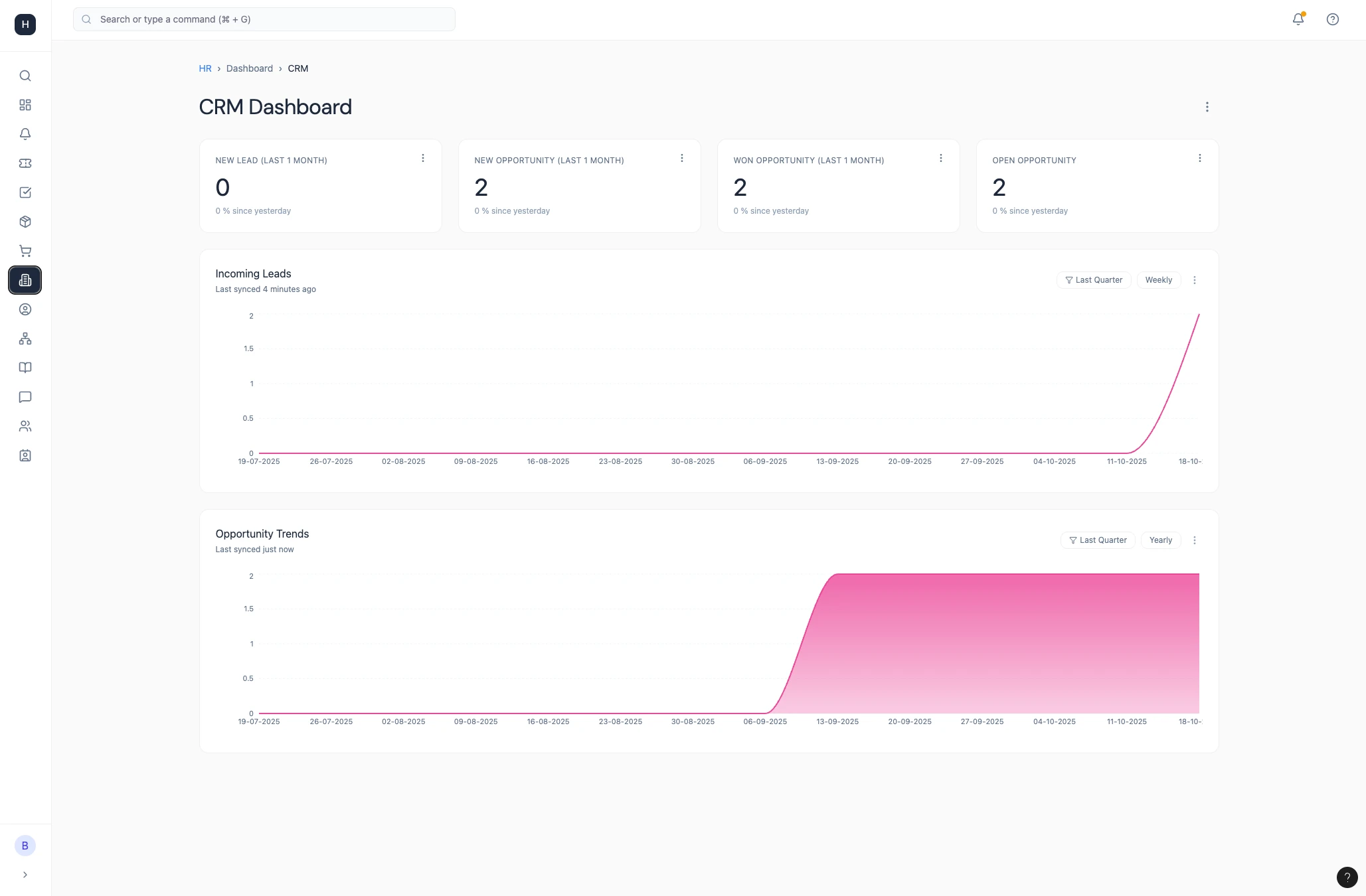
Task: Click the Incoming Leads chart title
Action: coord(253,273)
